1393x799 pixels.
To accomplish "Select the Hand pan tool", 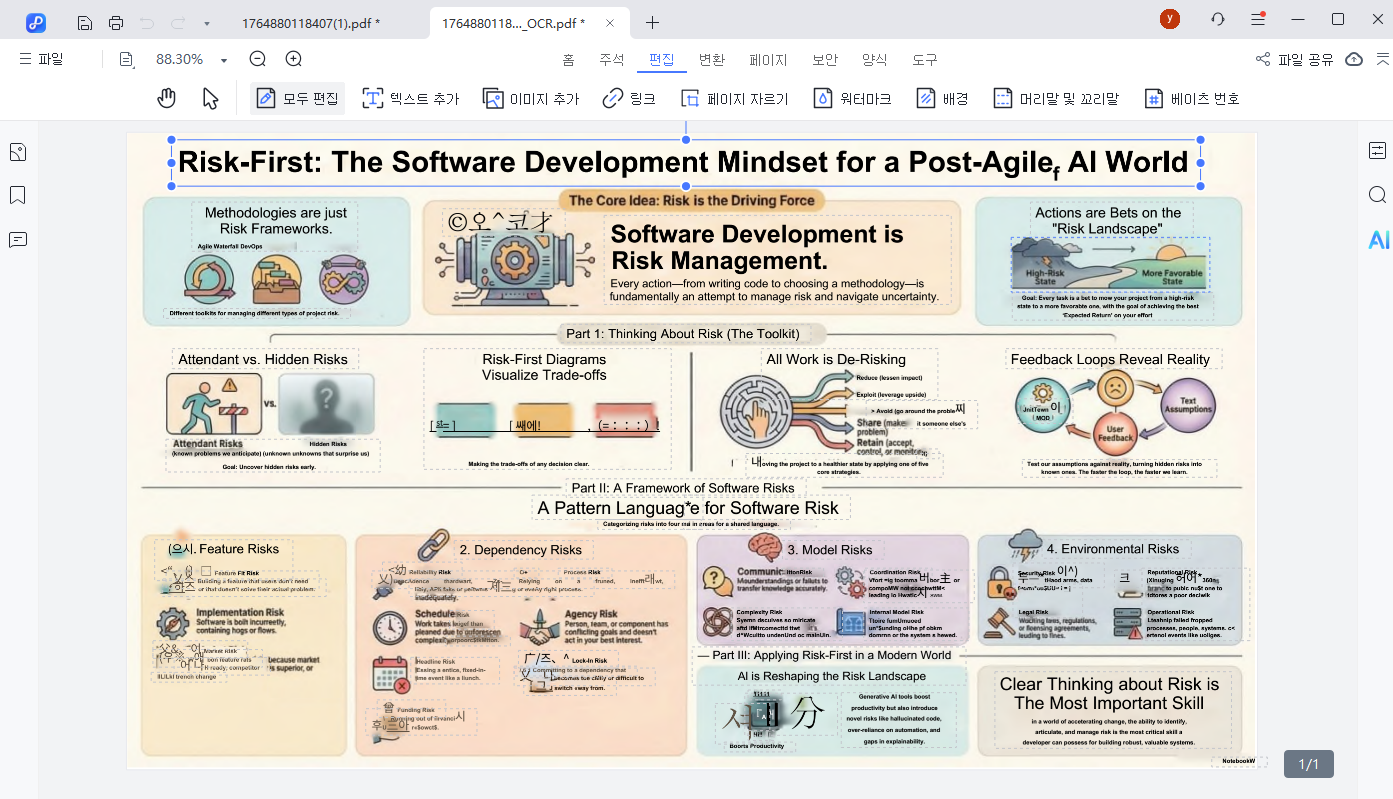I will 167,98.
